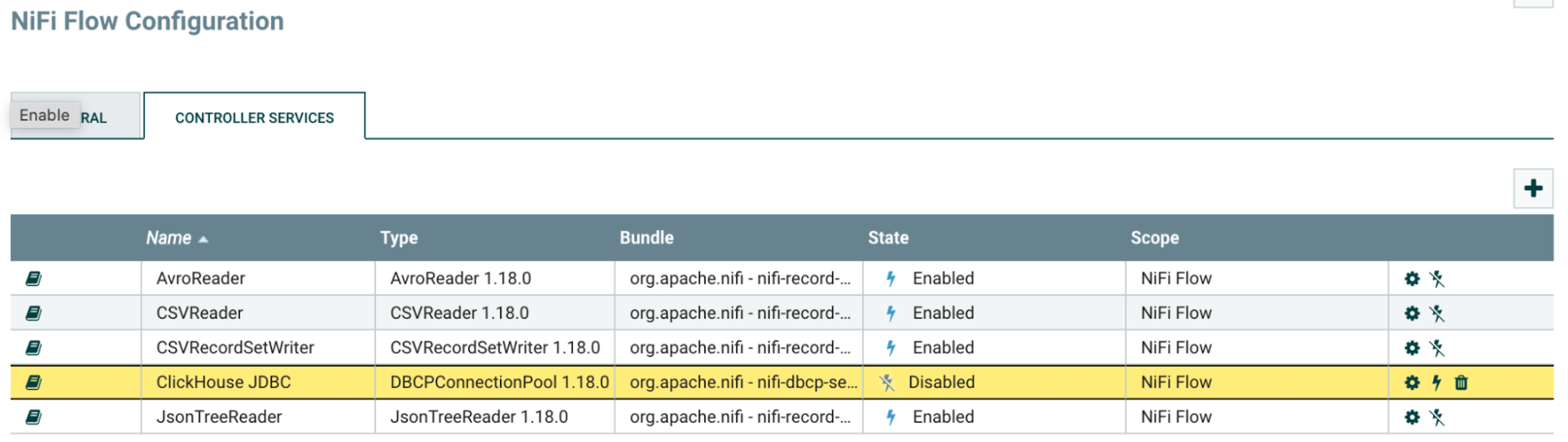Disable the CSVReader service

[1437, 313]
